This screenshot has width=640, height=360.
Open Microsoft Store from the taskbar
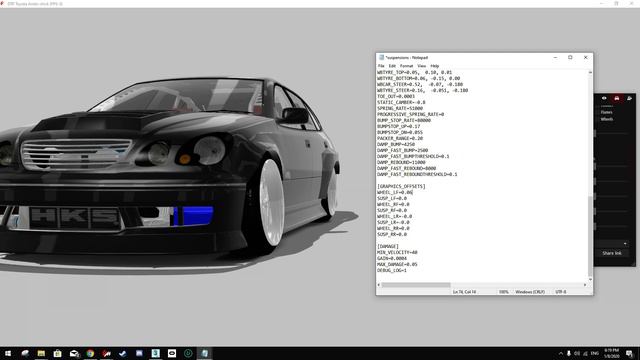[57, 353]
